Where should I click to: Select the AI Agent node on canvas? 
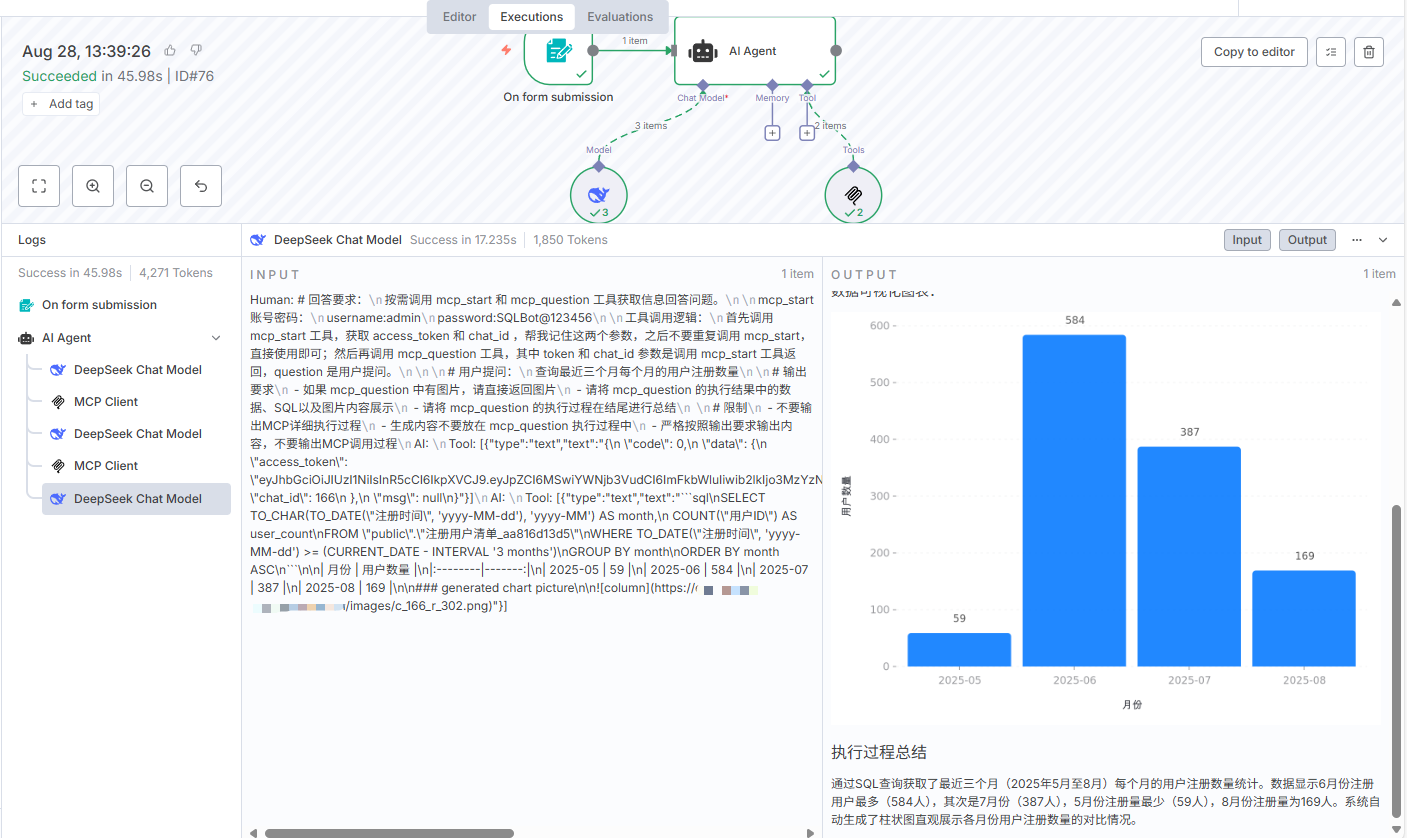point(755,51)
